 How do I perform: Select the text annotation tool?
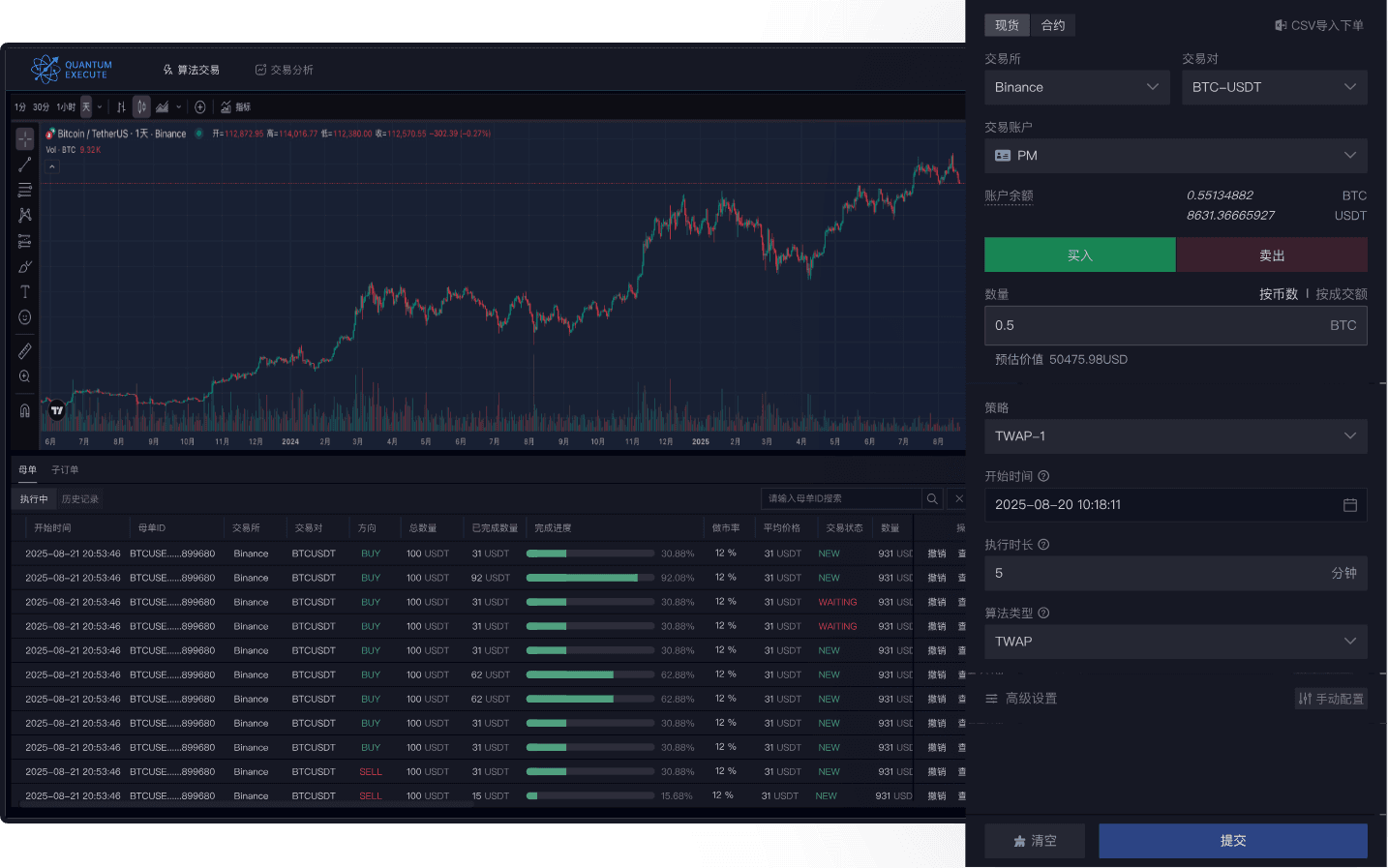point(25,291)
